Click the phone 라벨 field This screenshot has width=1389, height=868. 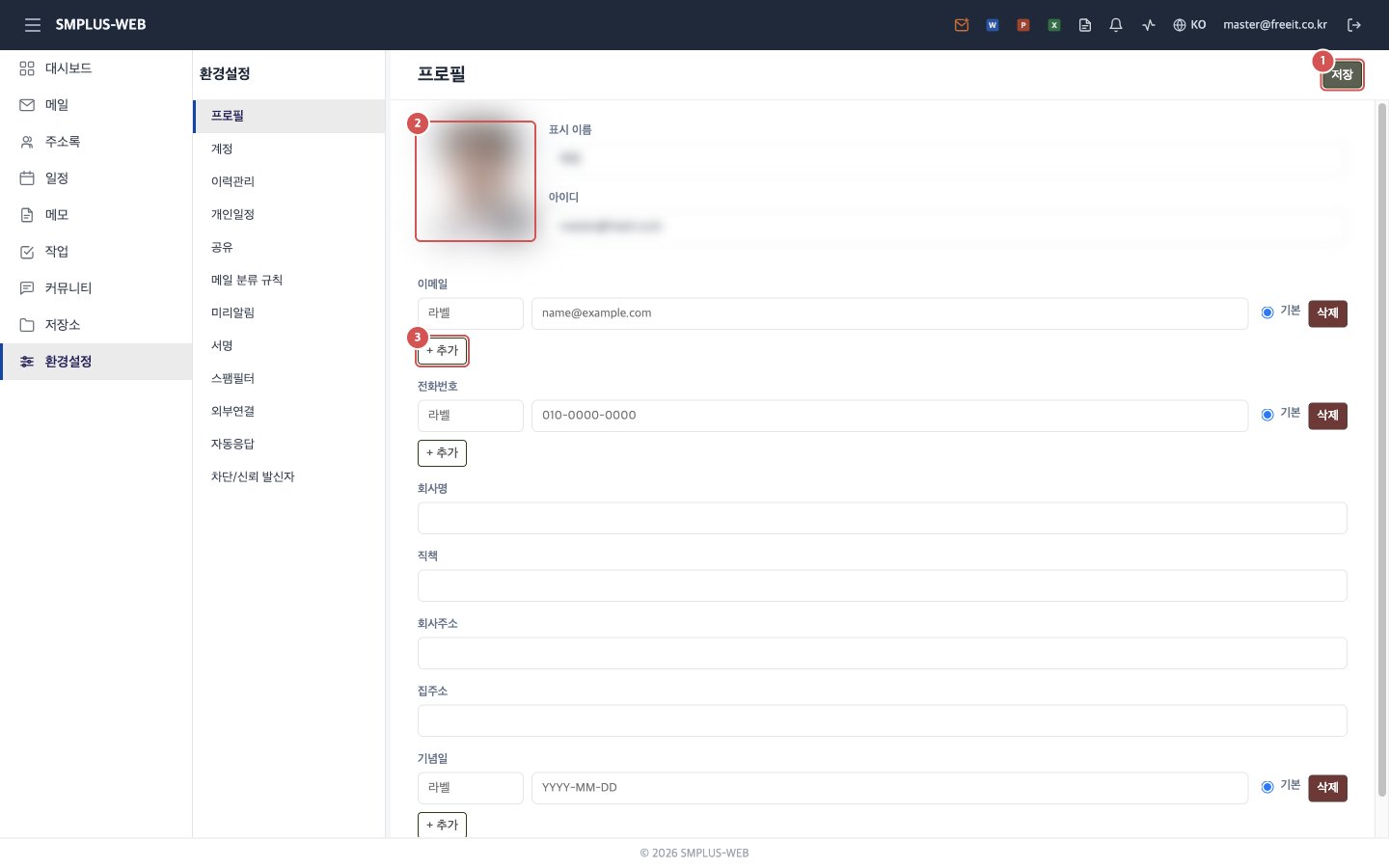(471, 416)
